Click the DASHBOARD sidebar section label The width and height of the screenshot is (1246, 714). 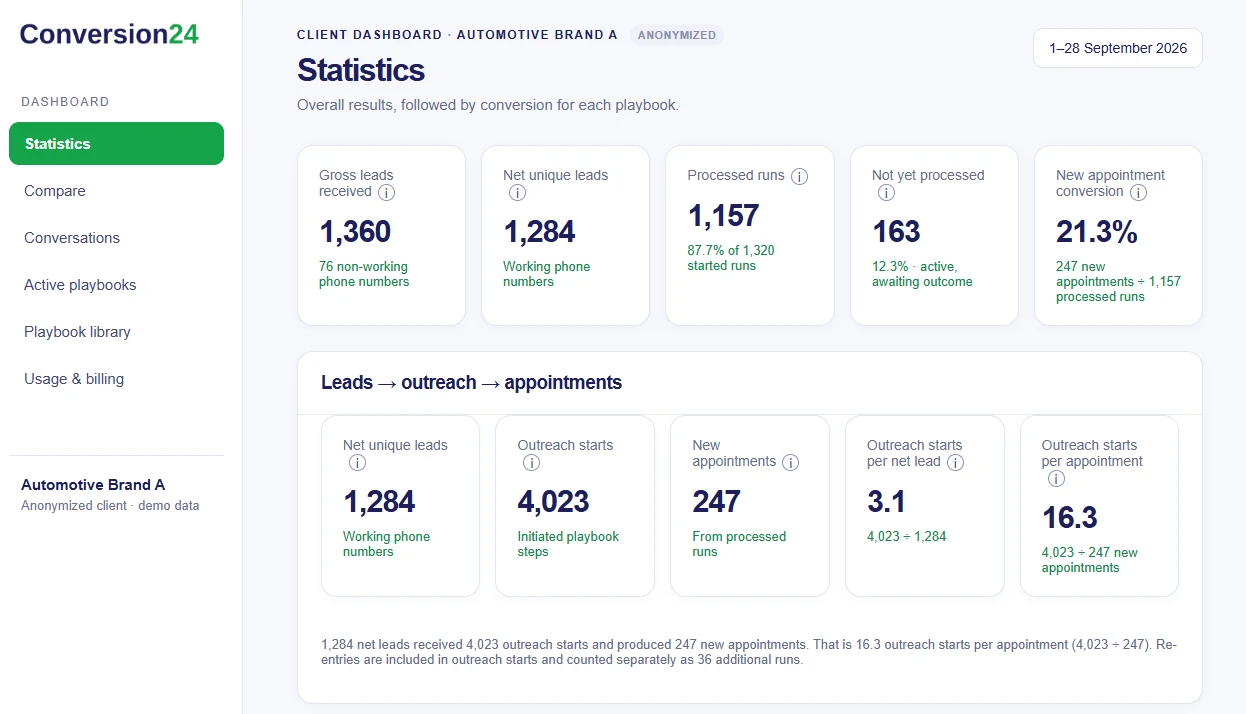tap(65, 102)
